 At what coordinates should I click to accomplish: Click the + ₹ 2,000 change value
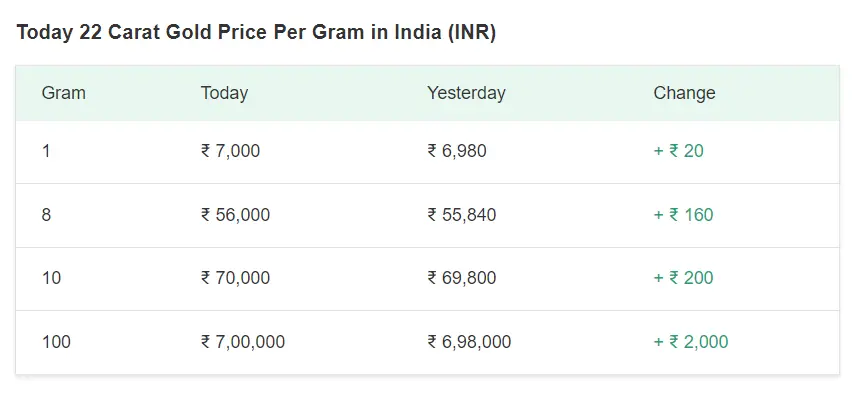pyautogui.click(x=691, y=342)
